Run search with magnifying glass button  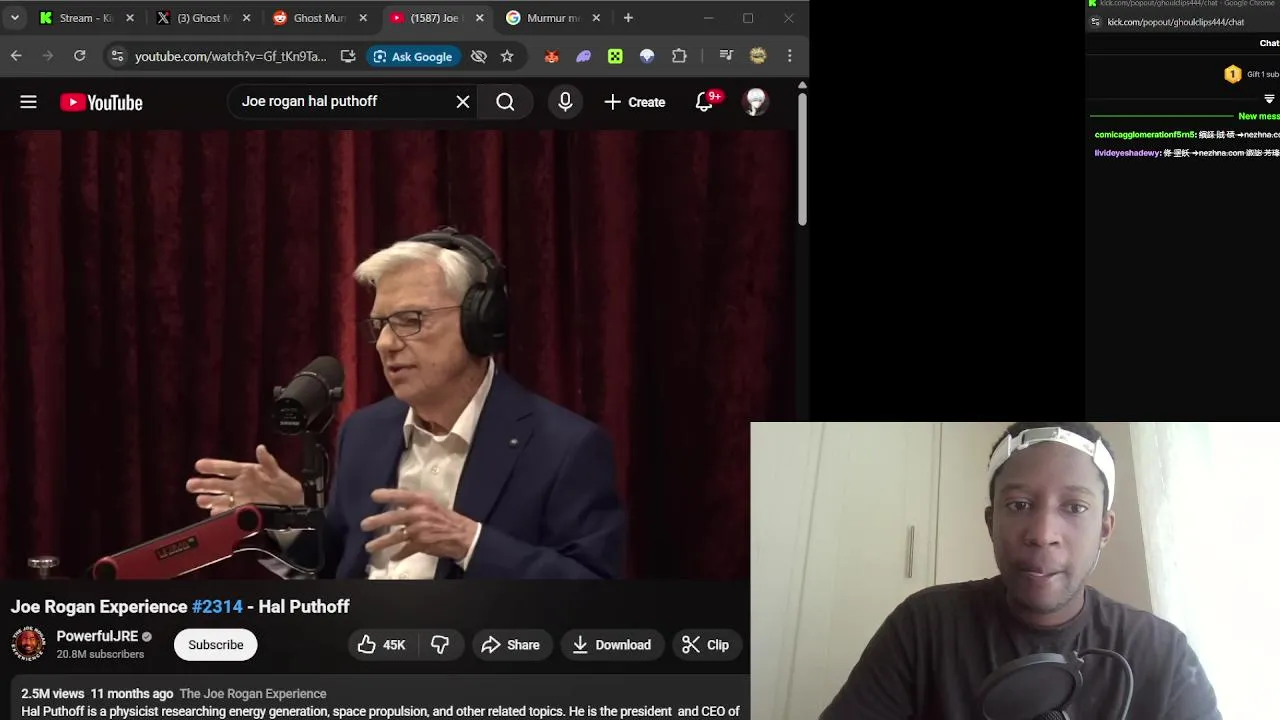coord(505,102)
